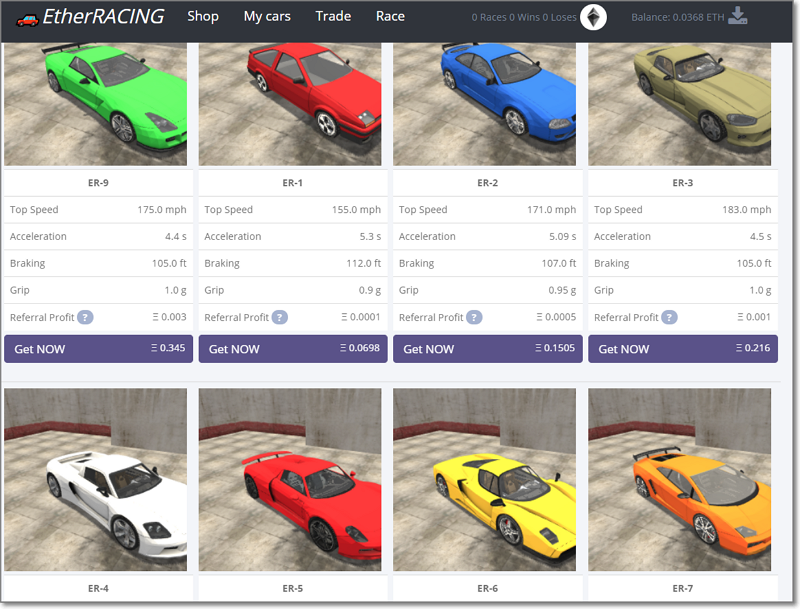This screenshot has width=800, height=609.
Task: Click the ER-5 model name
Action: 292,588
